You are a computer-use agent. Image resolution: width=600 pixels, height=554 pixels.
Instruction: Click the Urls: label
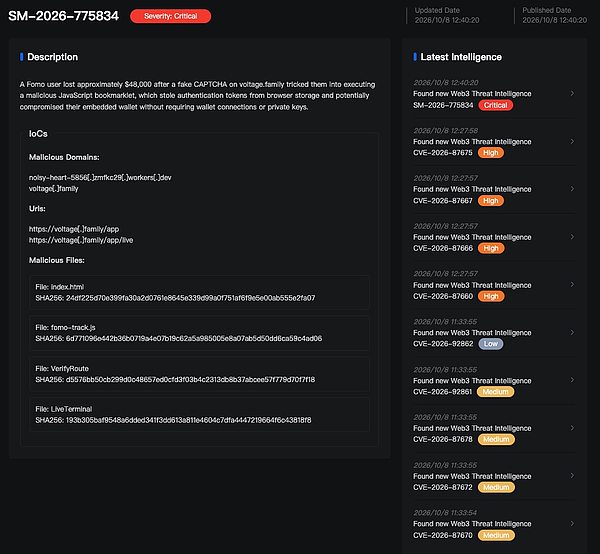[37, 209]
